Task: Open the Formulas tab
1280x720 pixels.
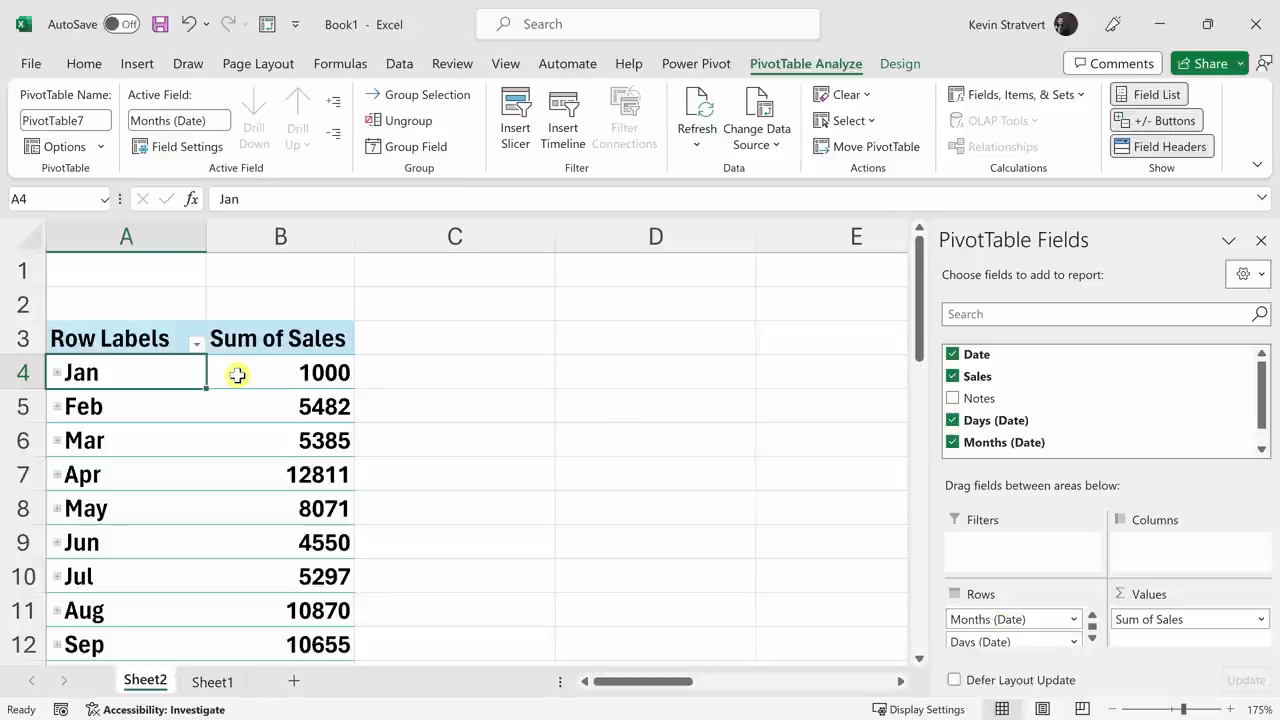Action: click(340, 63)
